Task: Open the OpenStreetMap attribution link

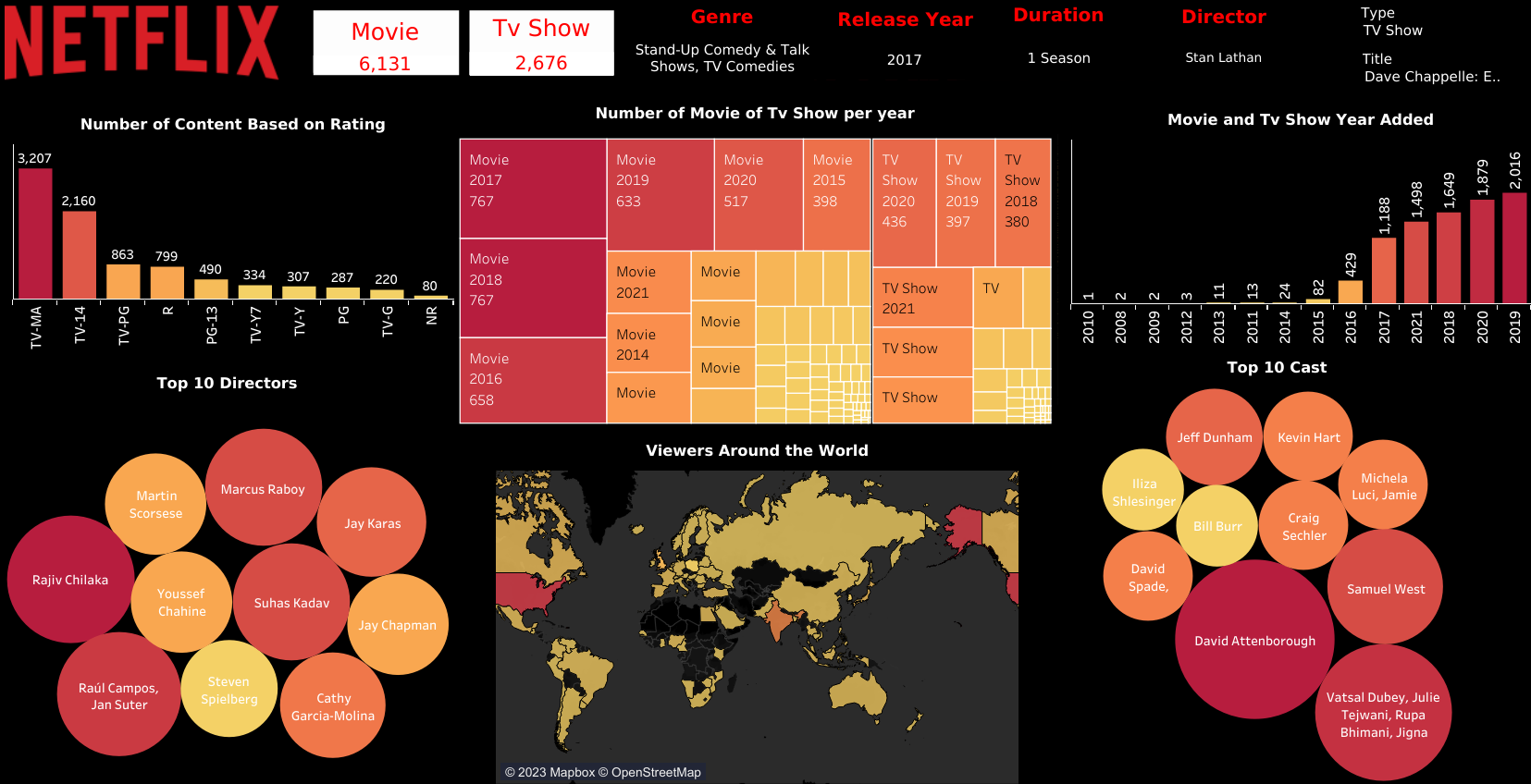Action: point(650,772)
